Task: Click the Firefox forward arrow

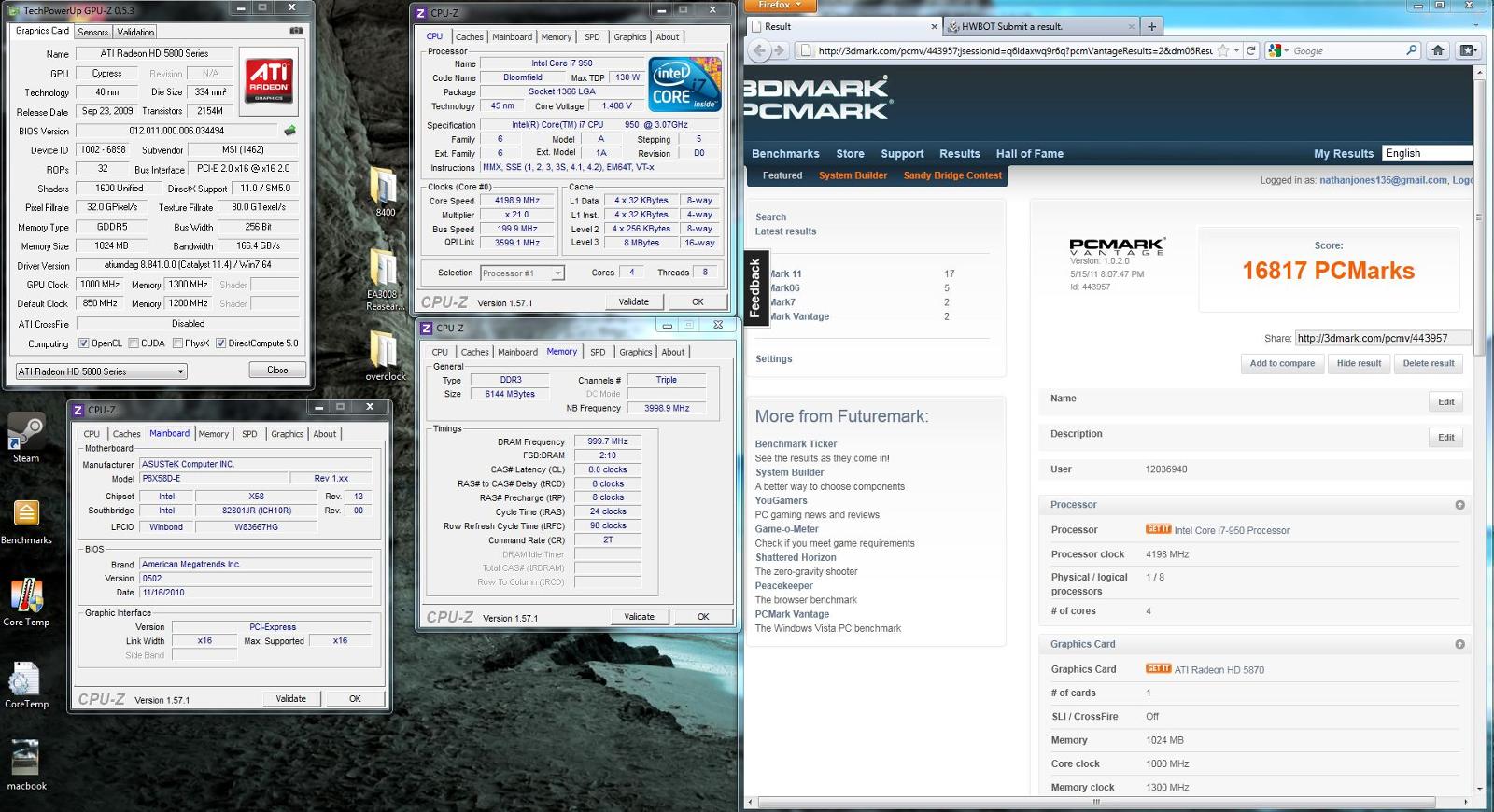Action: click(x=782, y=50)
